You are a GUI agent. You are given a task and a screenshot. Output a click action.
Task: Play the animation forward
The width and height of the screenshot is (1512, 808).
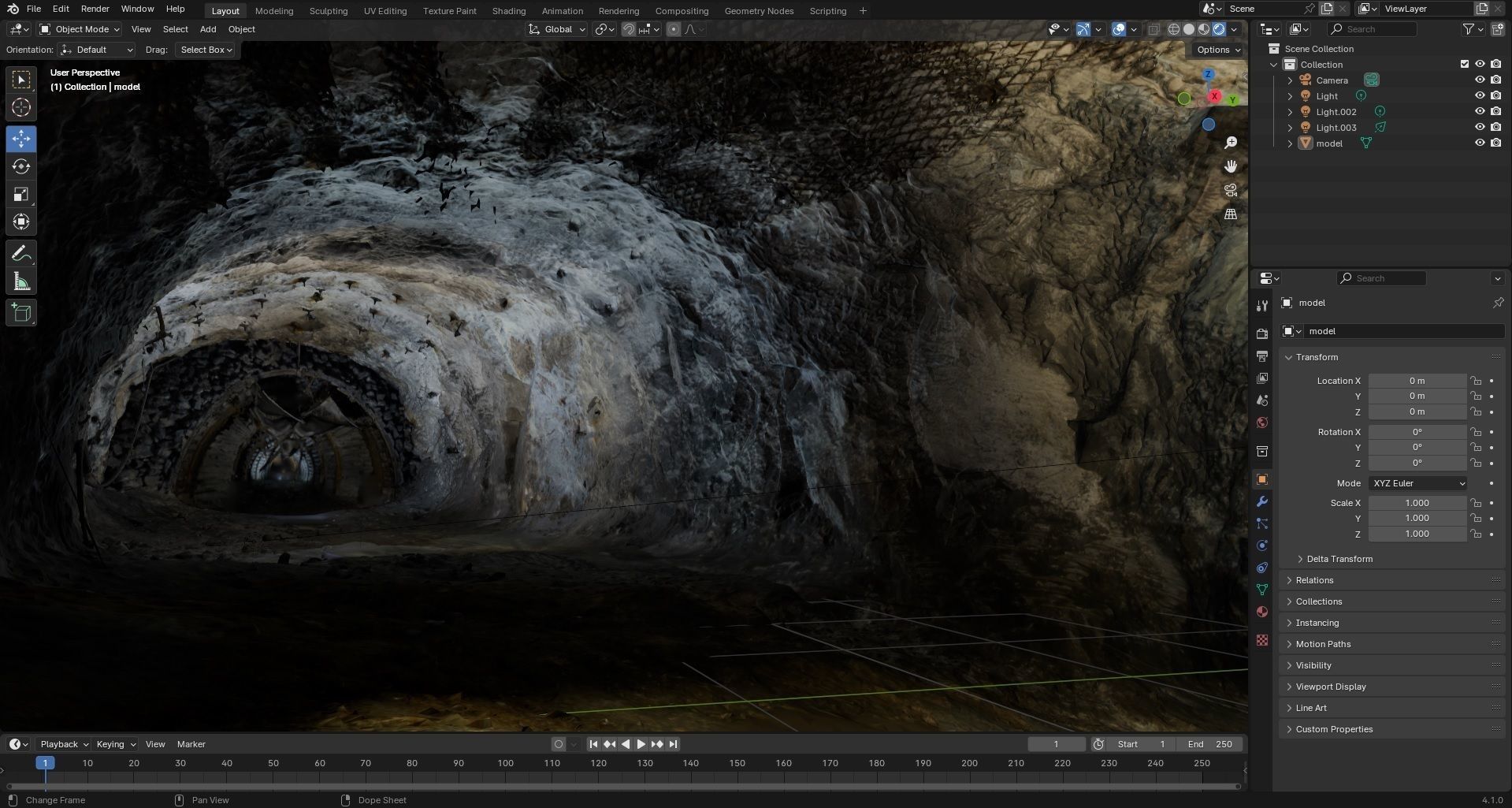coord(641,744)
